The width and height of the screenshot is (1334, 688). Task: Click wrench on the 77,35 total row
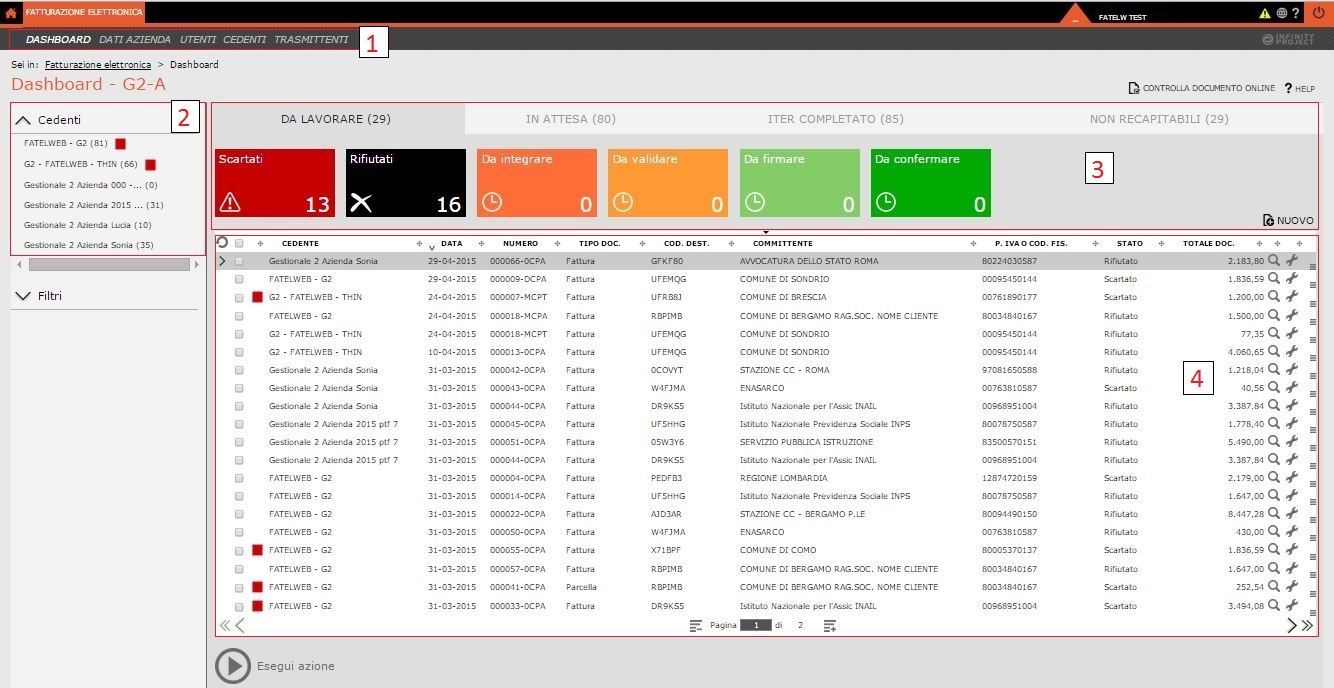[x=1292, y=333]
